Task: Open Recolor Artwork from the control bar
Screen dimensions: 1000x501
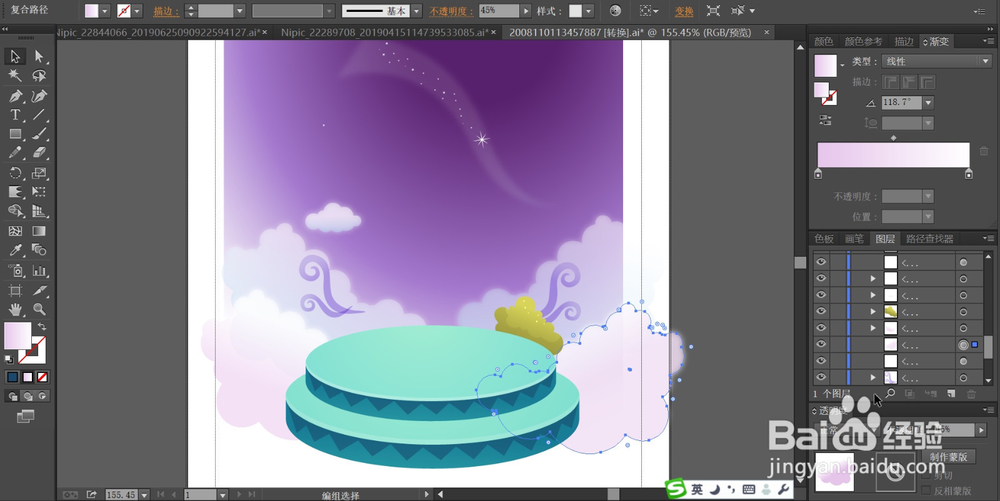Action: (x=615, y=11)
